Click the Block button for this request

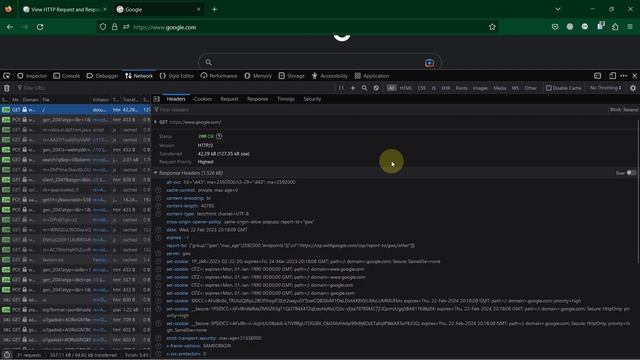[x=615, y=109]
